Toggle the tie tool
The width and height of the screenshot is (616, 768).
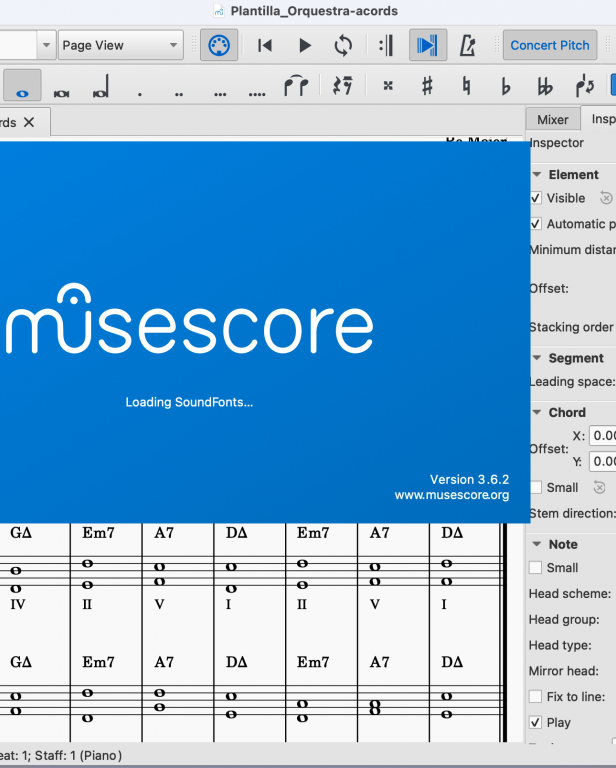pos(296,86)
